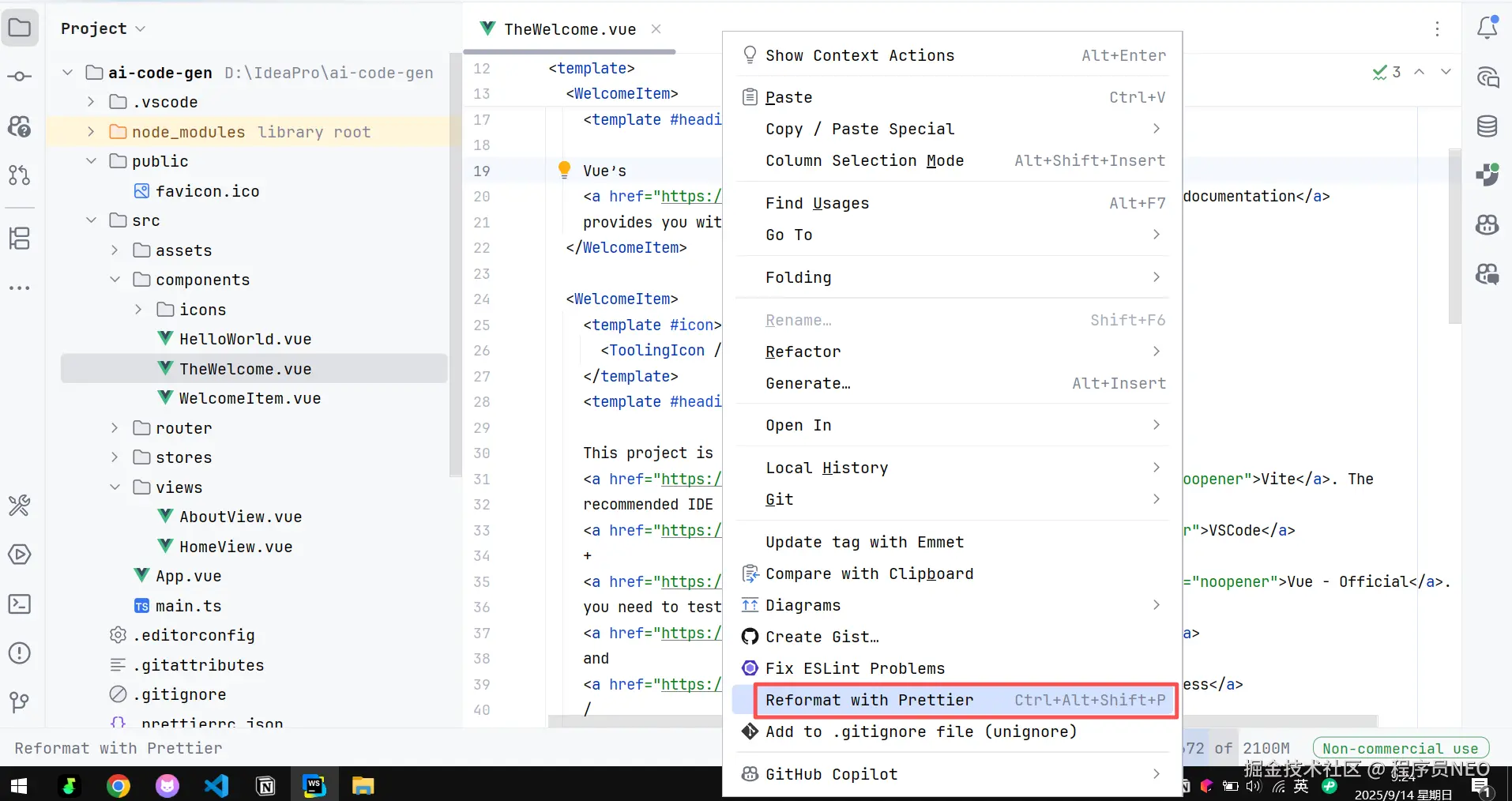The width and height of the screenshot is (1512, 801).
Task: Open the Local History submenu
Action: (x=953, y=468)
